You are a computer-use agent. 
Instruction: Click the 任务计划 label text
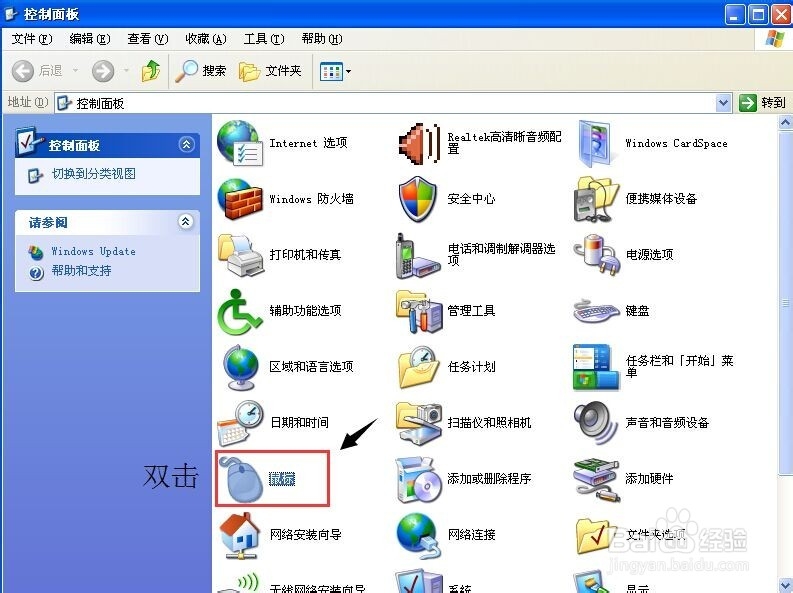471,368
